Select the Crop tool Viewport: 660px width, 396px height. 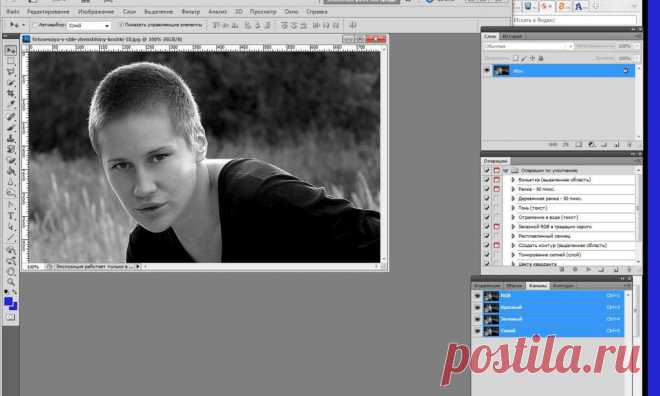(11, 93)
